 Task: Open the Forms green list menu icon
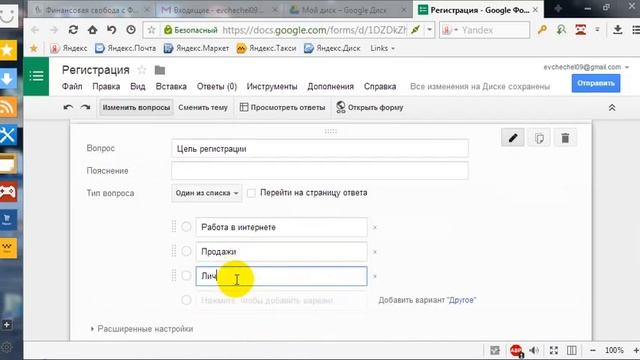(x=36, y=76)
